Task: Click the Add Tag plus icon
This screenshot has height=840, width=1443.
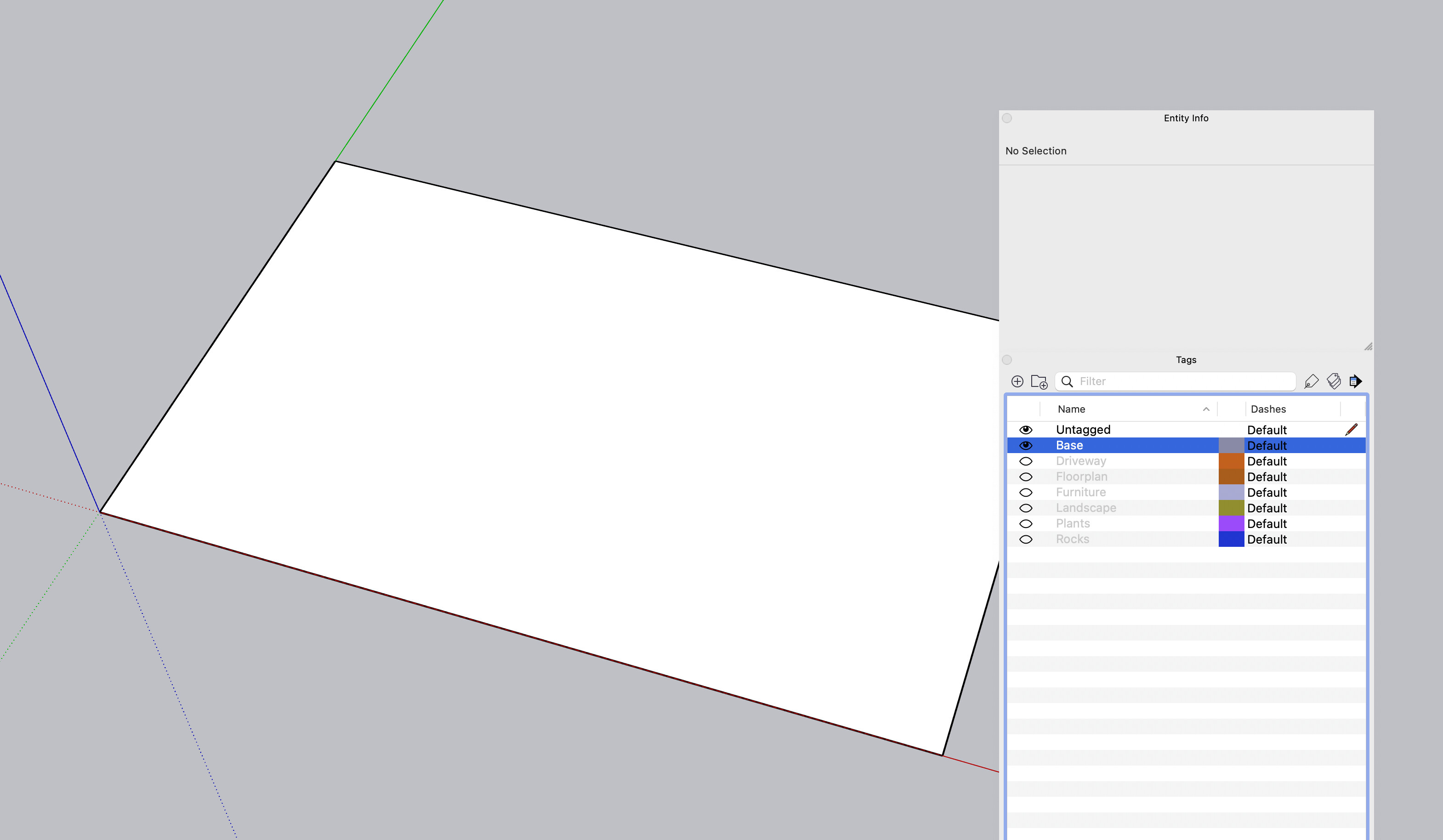Action: [x=1017, y=381]
